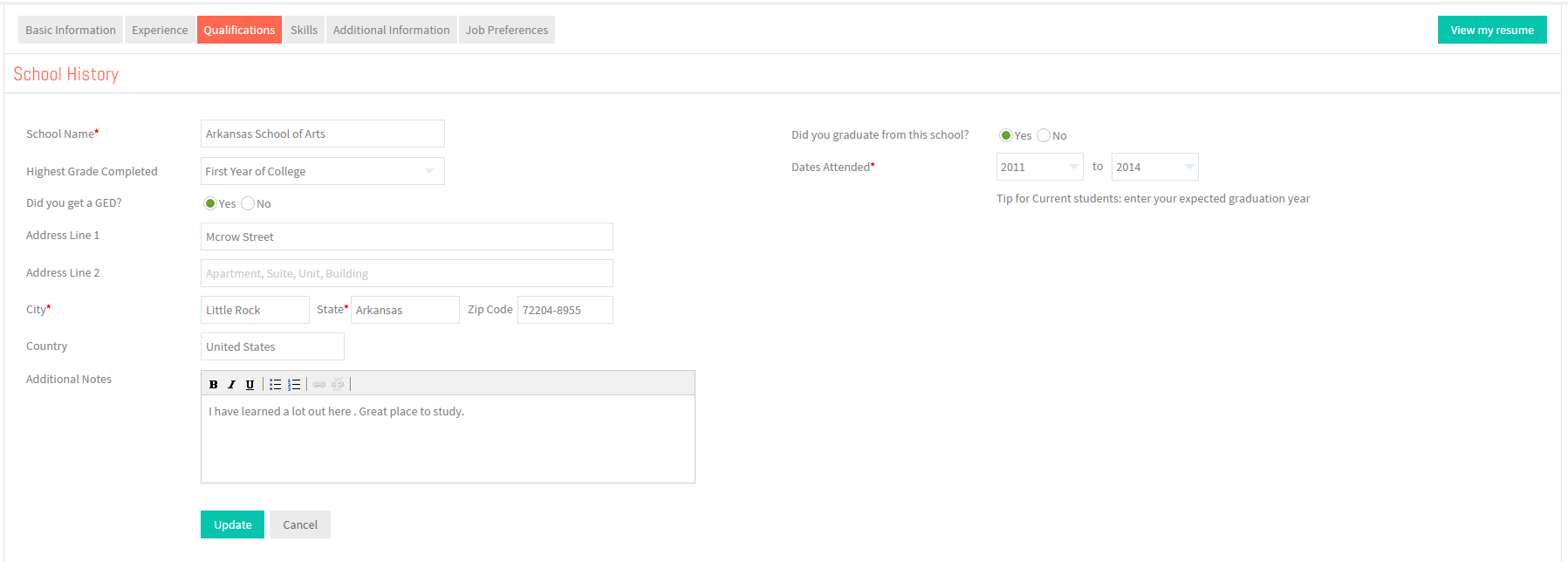Select No for graduated from this school

1044,135
